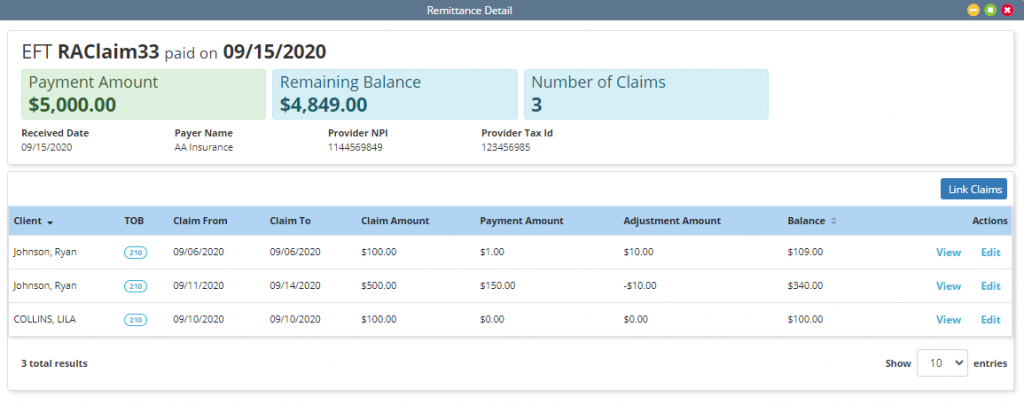Click TOB 210 badge for COLLINS, LILA
The image size is (1024, 405).
[x=135, y=320]
